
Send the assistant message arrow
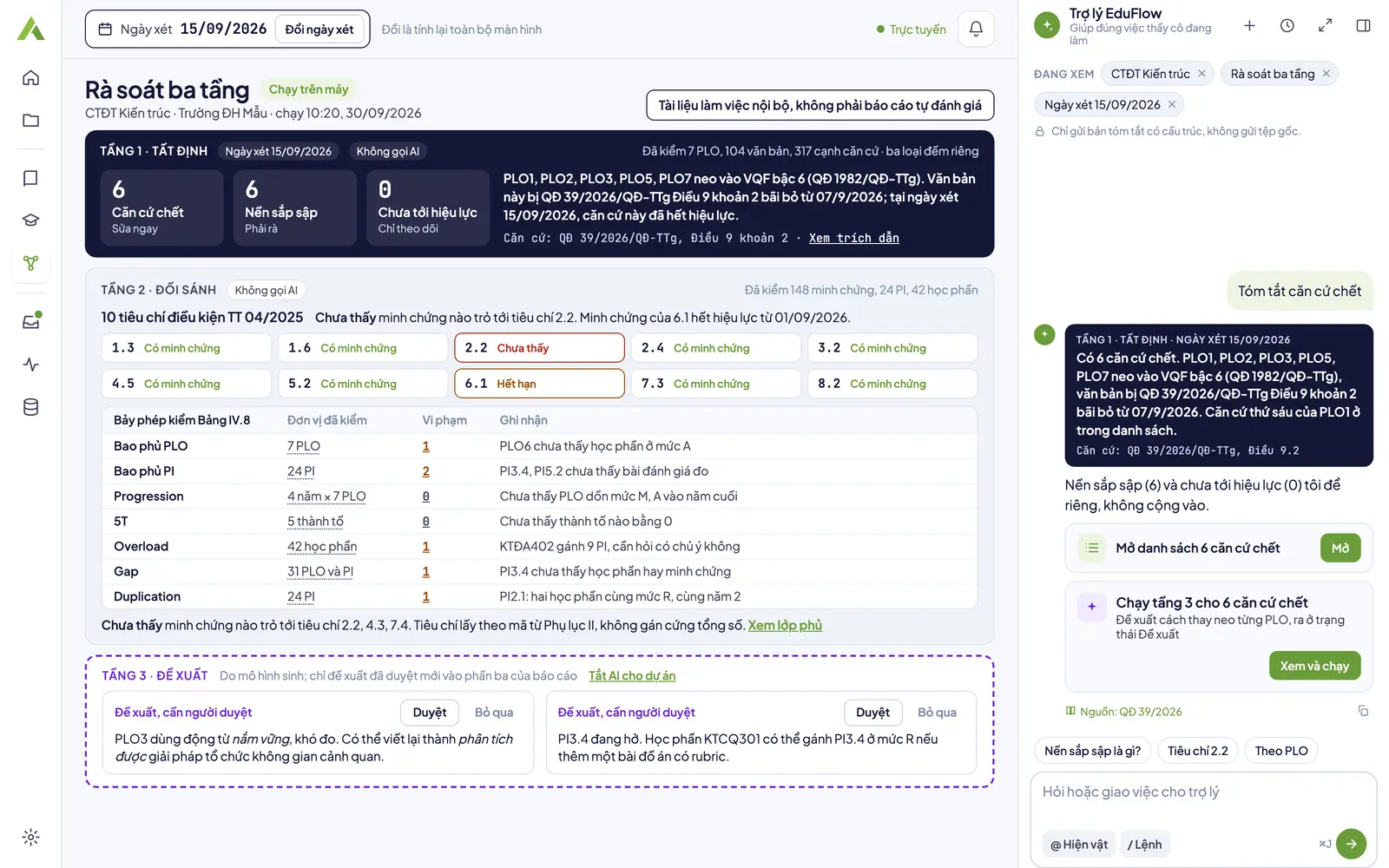pos(1351,844)
